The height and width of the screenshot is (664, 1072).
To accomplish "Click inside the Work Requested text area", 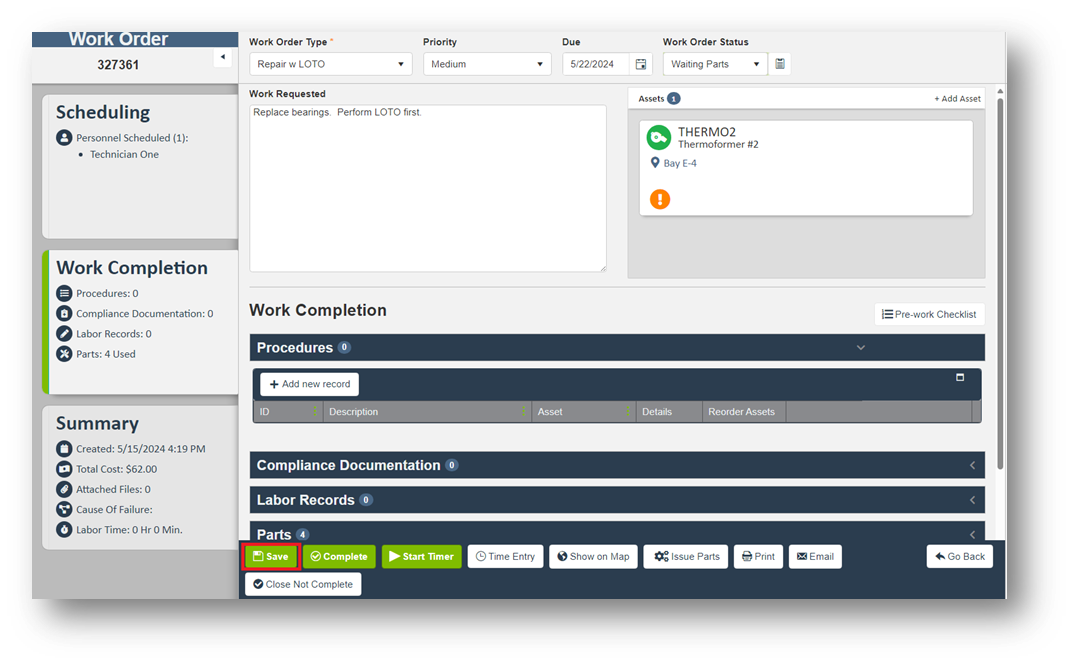I will click(x=427, y=190).
